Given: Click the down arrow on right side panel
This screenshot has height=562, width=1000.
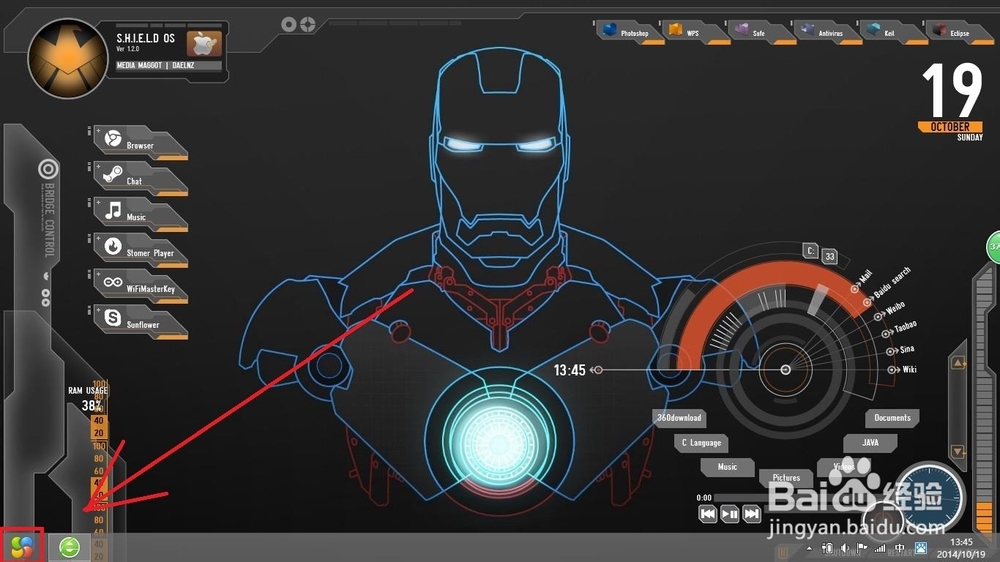Looking at the screenshot, I should (x=958, y=450).
